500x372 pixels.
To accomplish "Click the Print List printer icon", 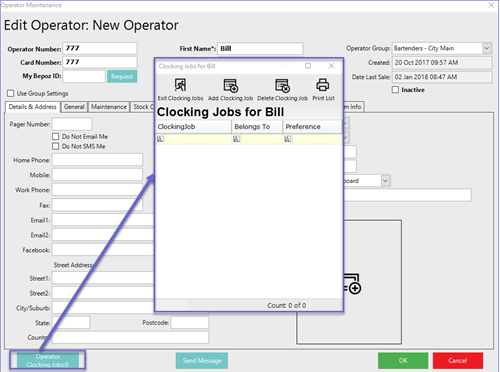I will 323,85.
